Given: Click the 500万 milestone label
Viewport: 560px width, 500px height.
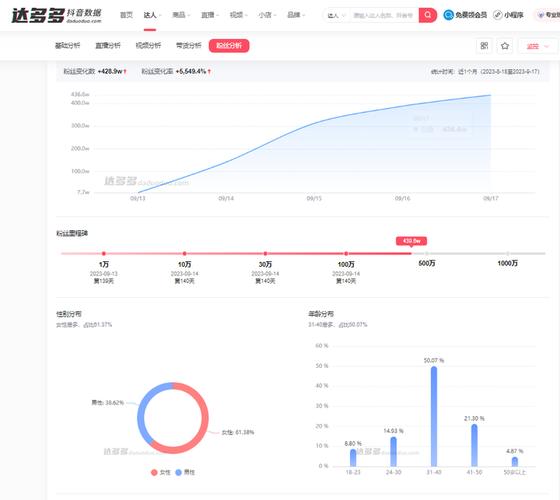Looking at the screenshot, I should coord(426,263).
